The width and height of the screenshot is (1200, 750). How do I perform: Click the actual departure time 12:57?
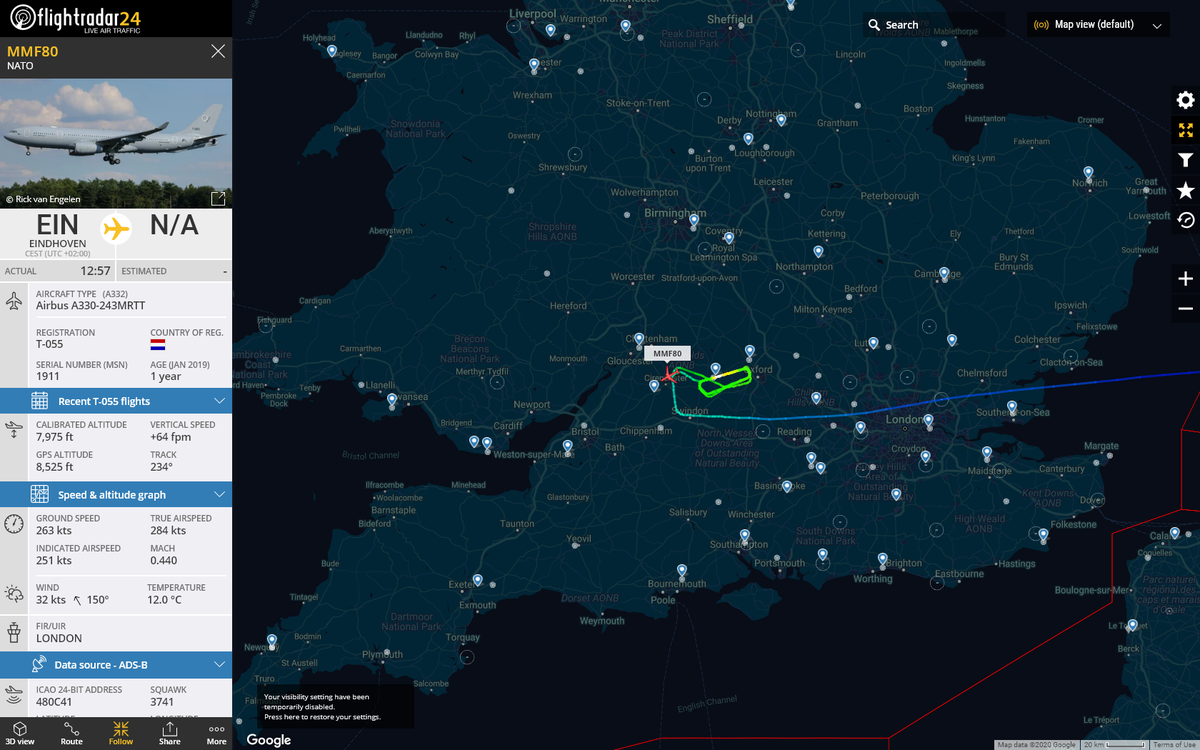pyautogui.click(x=96, y=271)
